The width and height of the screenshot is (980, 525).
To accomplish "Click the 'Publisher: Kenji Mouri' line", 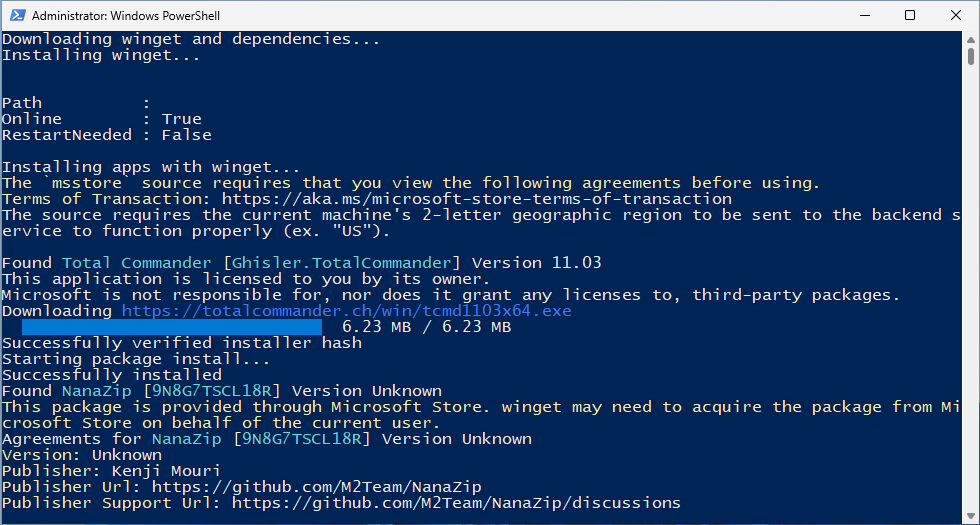I will (x=112, y=471).
